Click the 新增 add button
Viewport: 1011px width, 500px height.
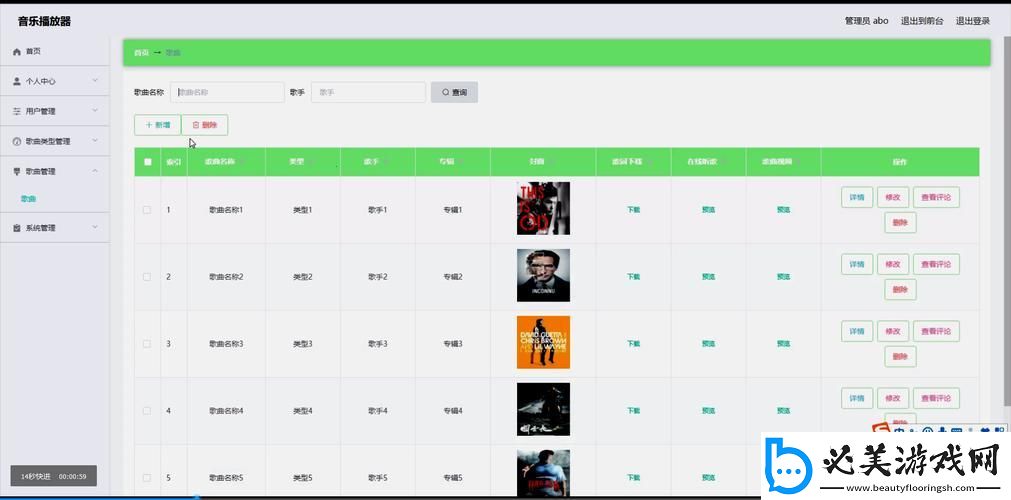tap(157, 125)
